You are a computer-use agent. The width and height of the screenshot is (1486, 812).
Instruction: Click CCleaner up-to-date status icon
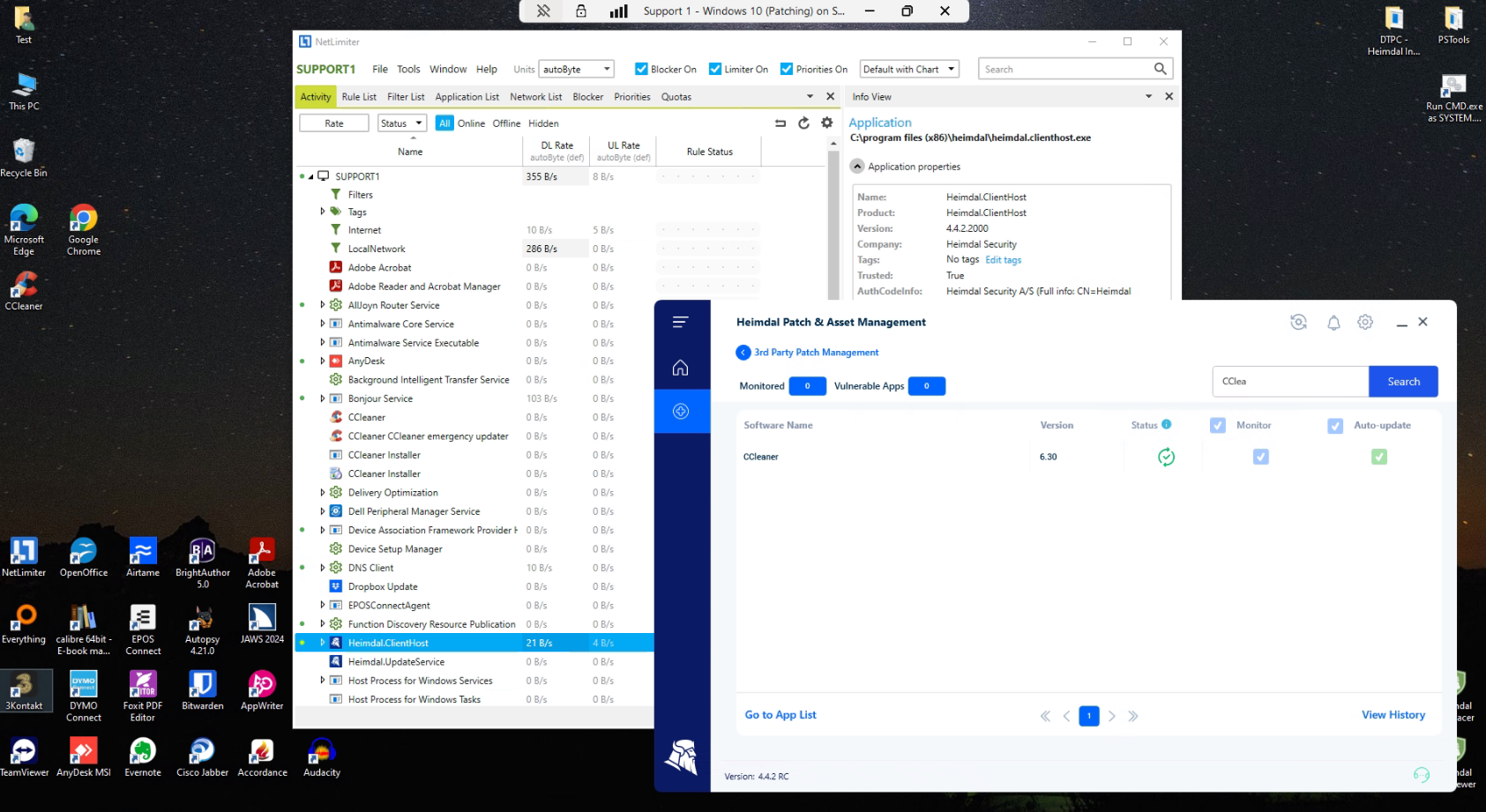tap(1166, 457)
